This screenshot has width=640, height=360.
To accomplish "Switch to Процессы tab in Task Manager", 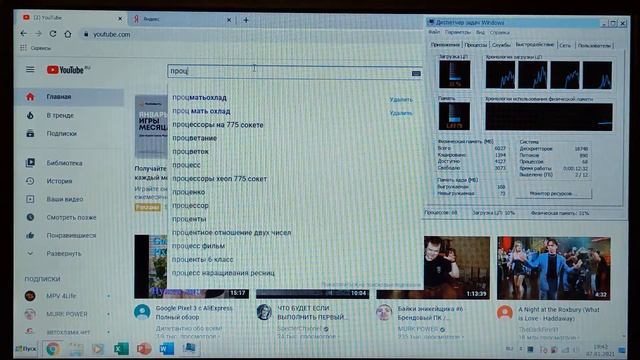I will tap(476, 45).
